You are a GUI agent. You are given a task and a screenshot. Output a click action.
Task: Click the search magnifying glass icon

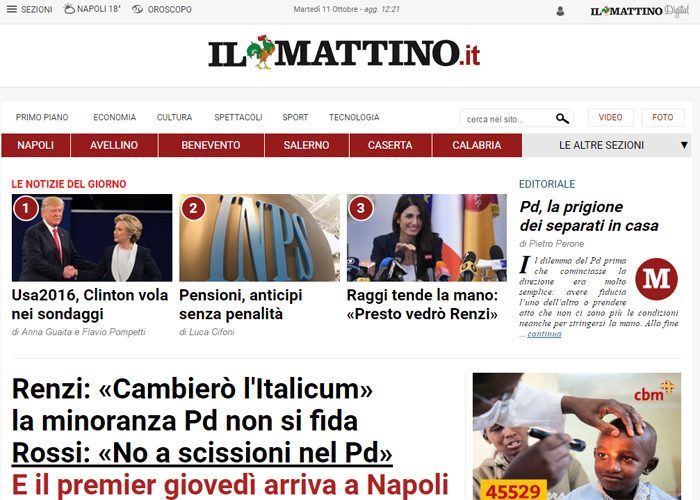click(x=562, y=118)
